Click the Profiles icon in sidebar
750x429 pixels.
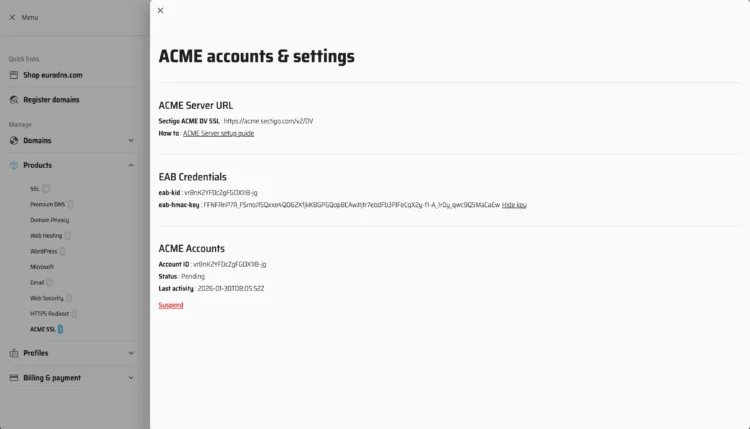coord(14,353)
